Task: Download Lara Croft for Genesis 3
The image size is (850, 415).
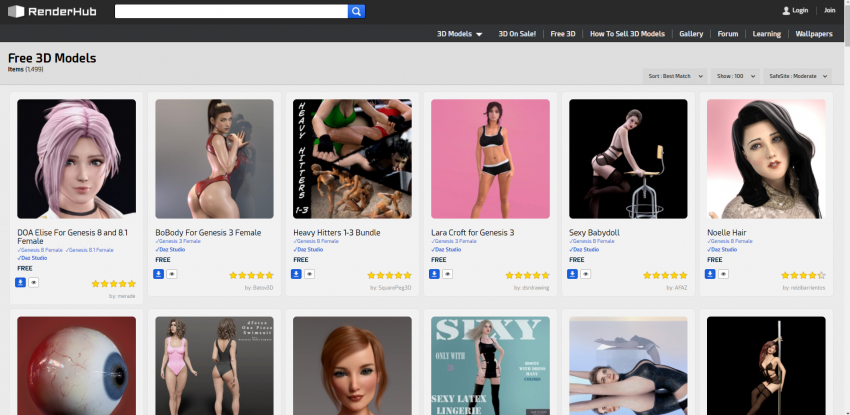Action: point(434,274)
